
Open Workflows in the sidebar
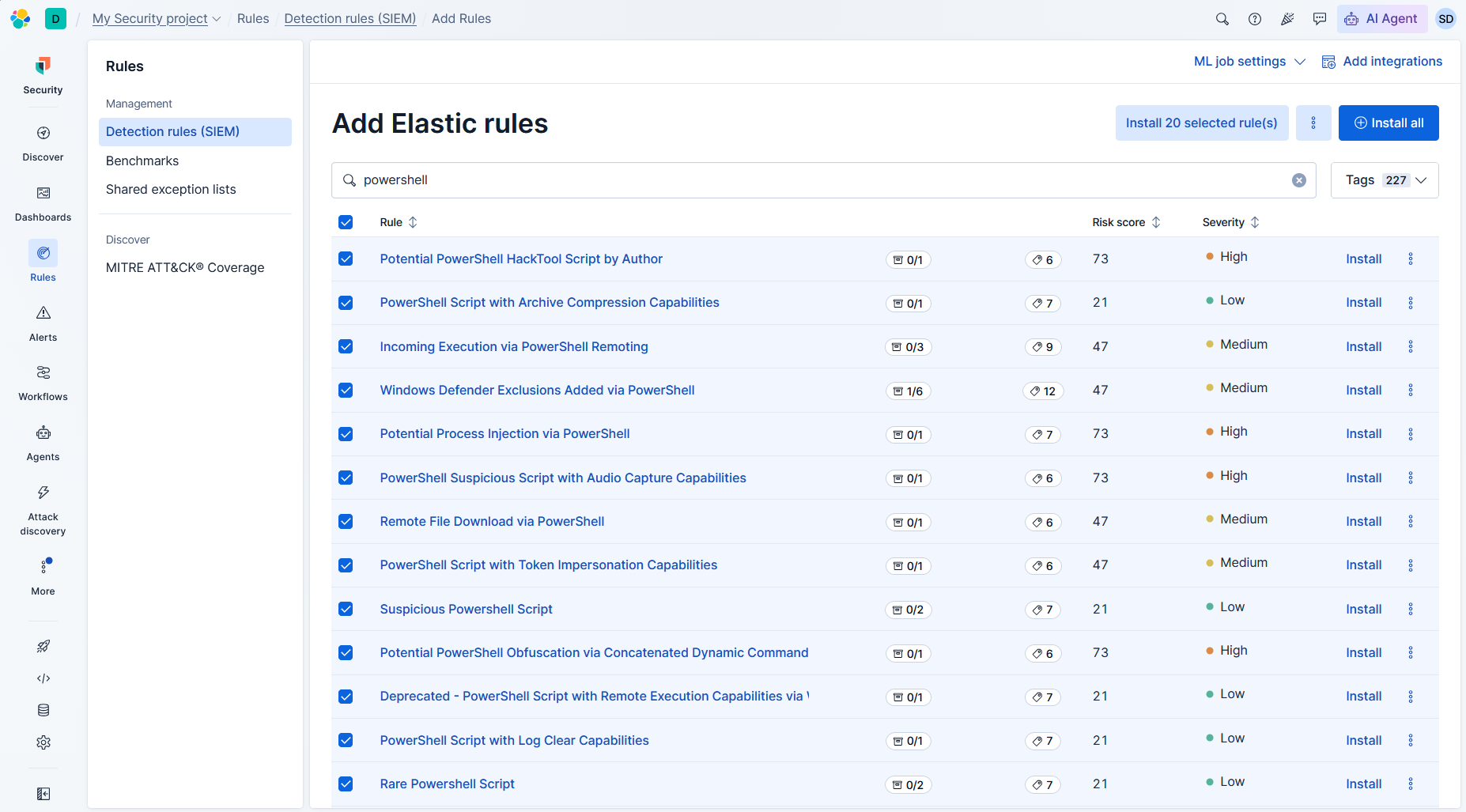(43, 383)
